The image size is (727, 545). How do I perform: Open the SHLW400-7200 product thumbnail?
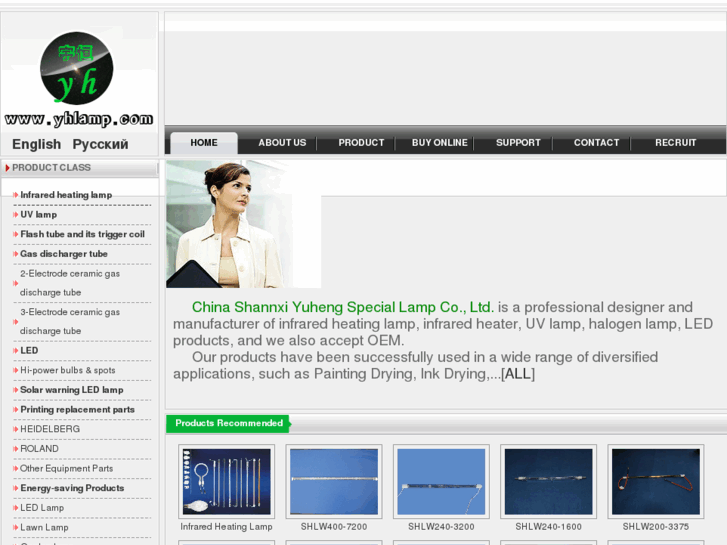click(x=334, y=481)
